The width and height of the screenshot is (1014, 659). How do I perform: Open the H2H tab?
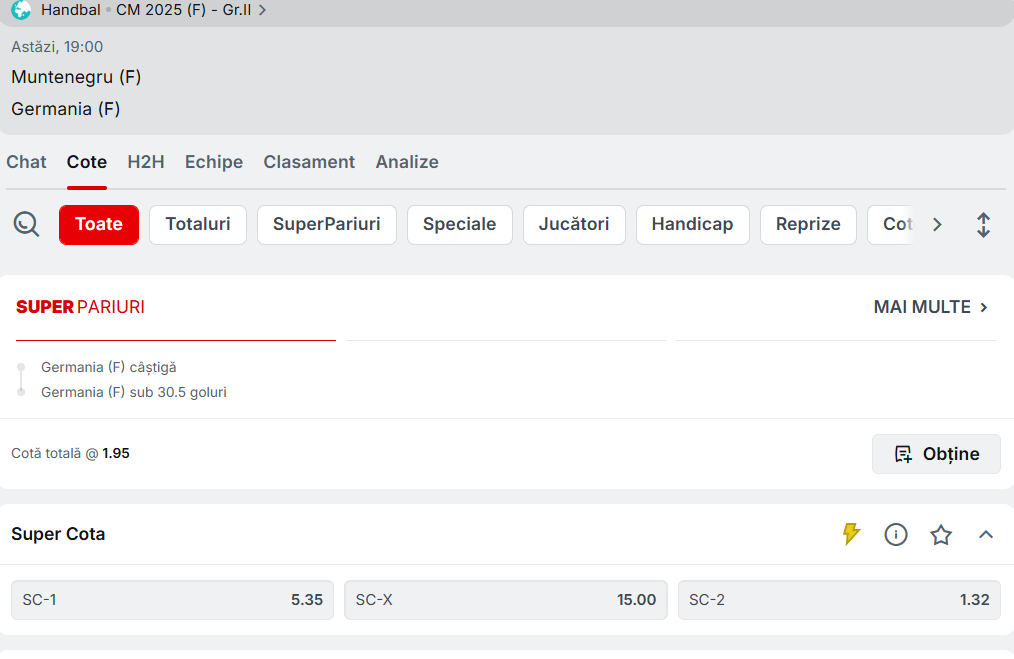(x=146, y=162)
